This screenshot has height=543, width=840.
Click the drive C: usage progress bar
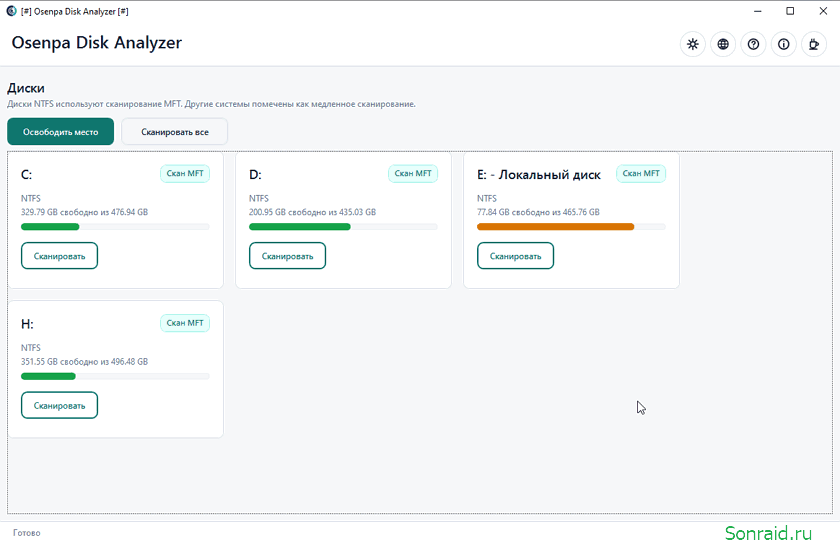[115, 227]
